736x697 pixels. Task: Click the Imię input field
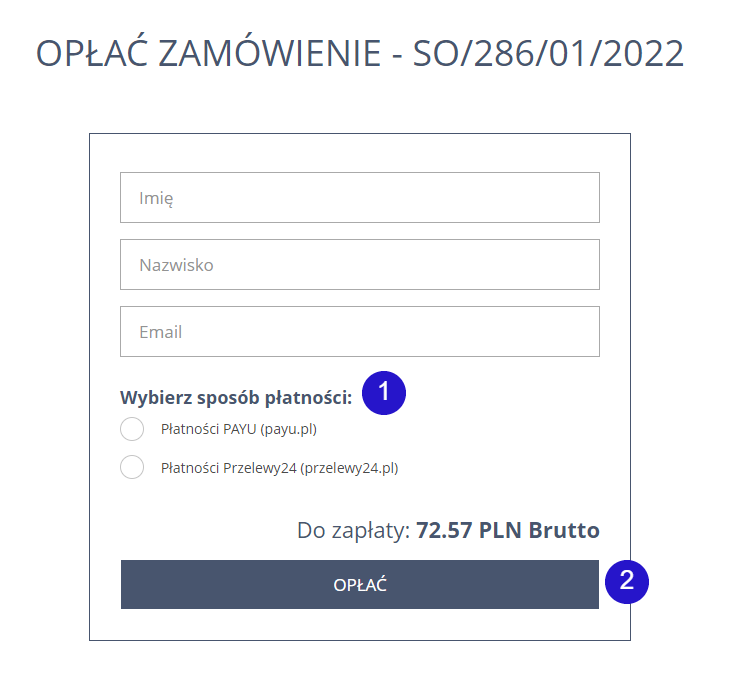point(359,198)
